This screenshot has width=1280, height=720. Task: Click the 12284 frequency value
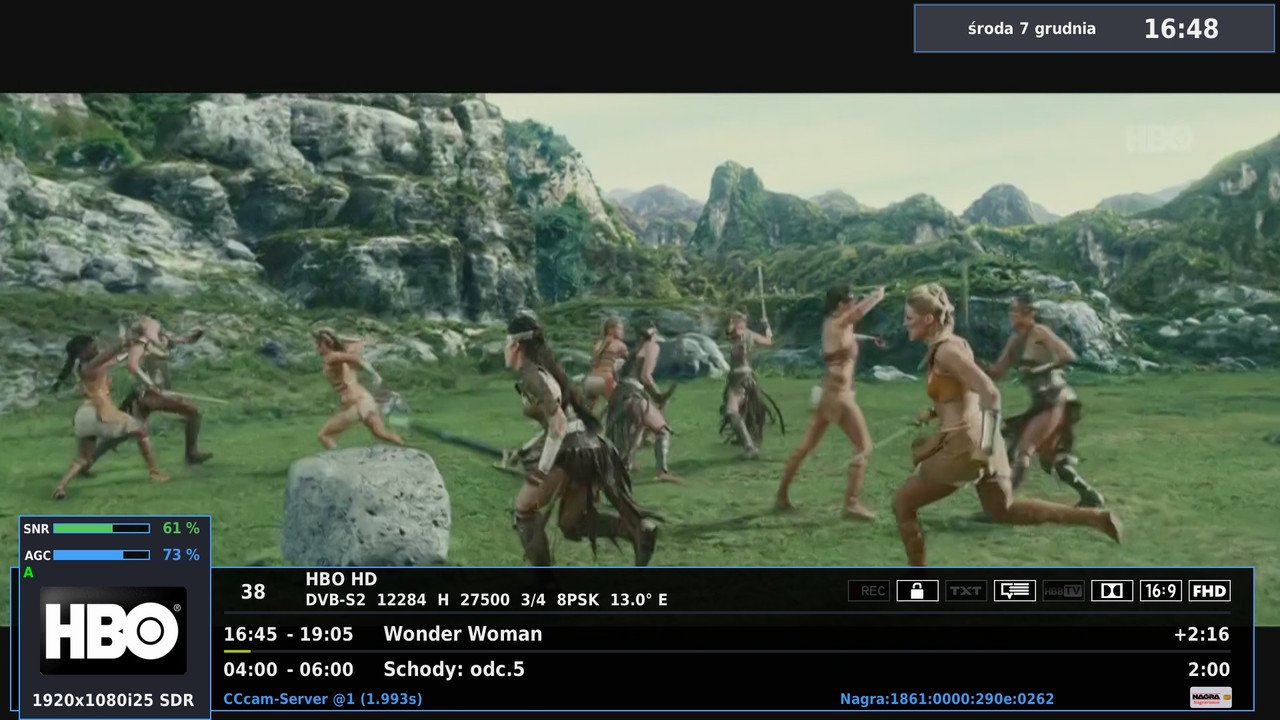click(401, 600)
